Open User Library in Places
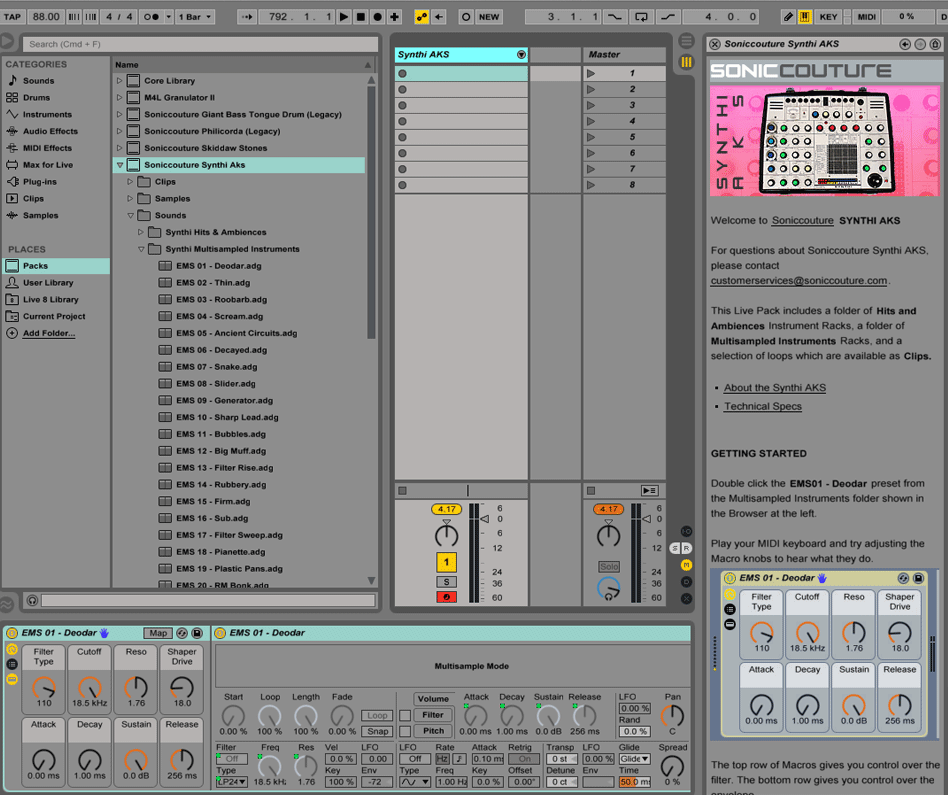 tap(48, 283)
